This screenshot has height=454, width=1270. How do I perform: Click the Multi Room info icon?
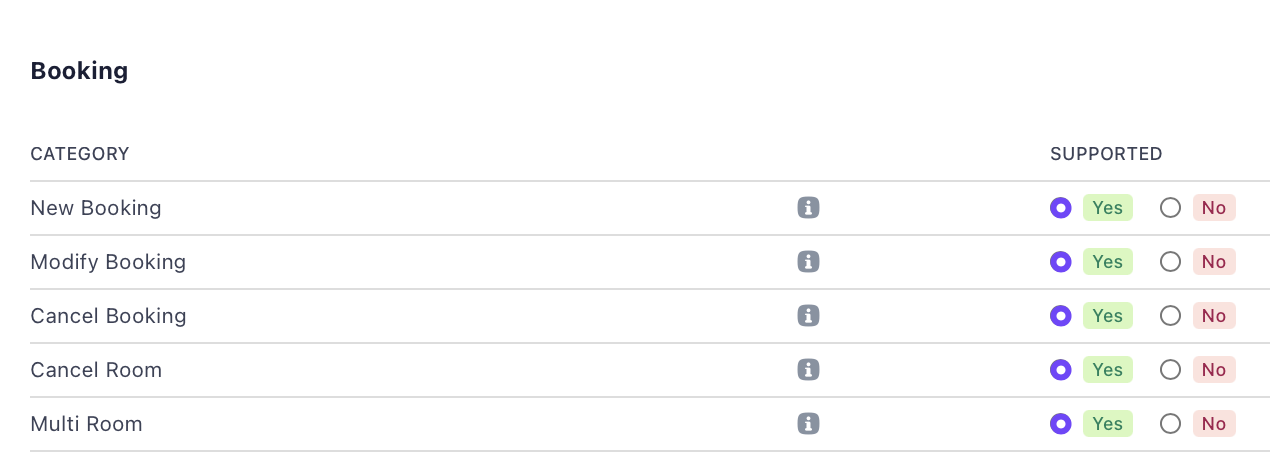808,424
